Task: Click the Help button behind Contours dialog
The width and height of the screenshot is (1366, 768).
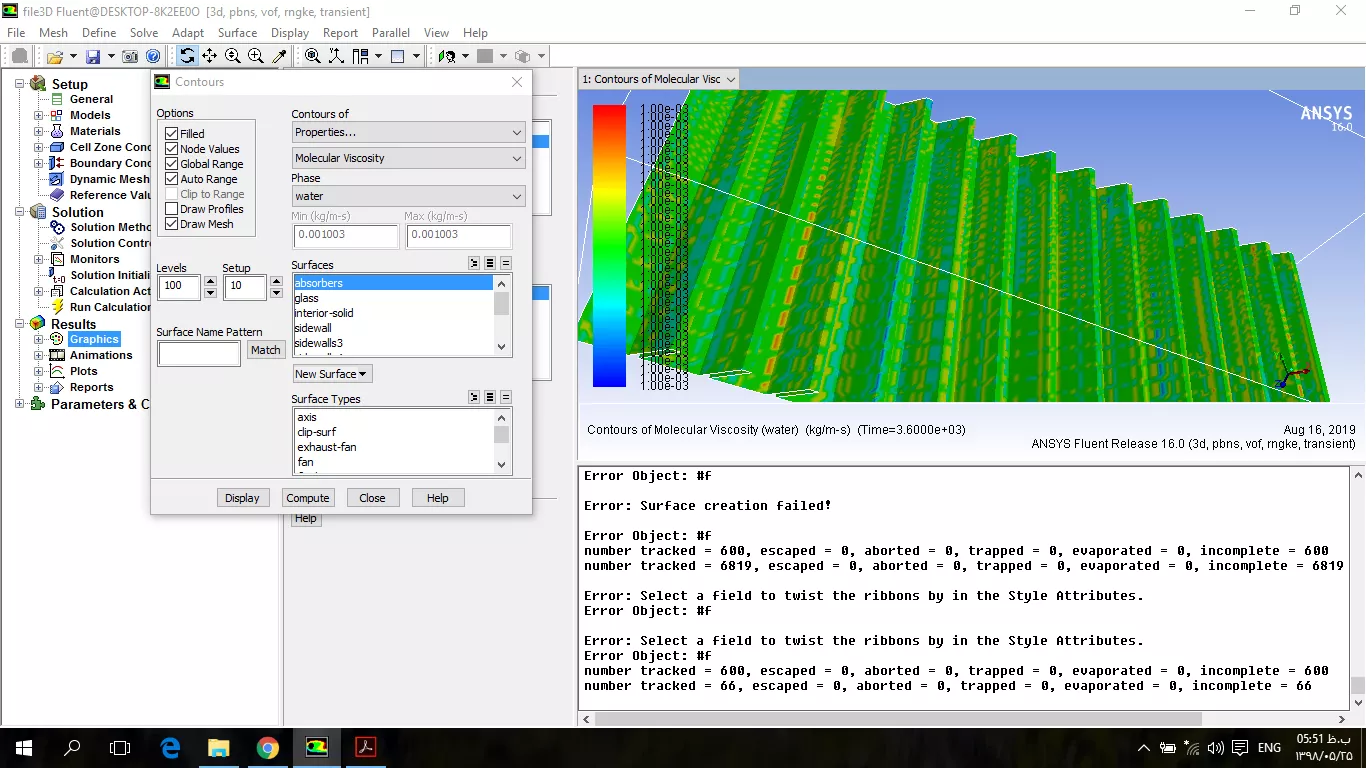Action: point(306,518)
